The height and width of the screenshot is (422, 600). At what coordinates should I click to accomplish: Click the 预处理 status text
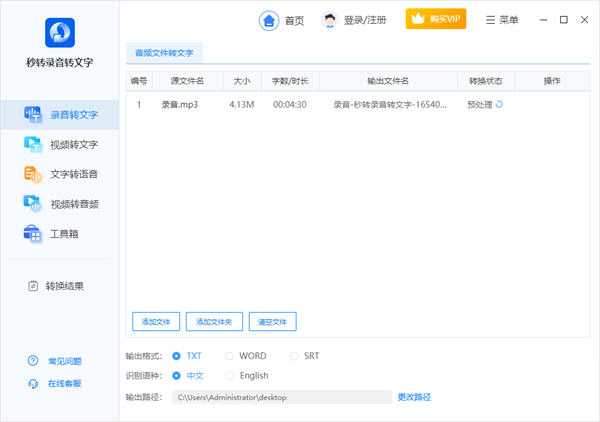click(479, 104)
